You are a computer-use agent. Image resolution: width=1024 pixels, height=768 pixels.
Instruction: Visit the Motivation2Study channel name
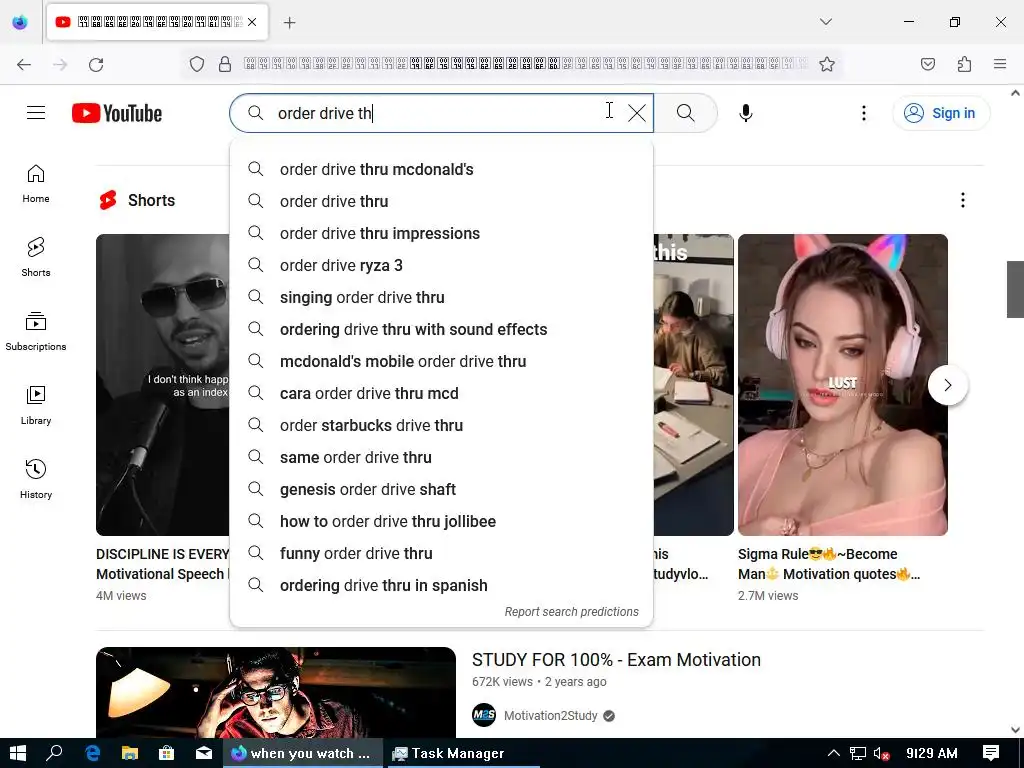(x=550, y=716)
